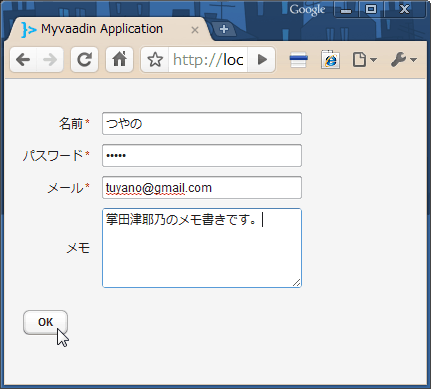
Task: Click the パスワード label
Action: [53, 155]
